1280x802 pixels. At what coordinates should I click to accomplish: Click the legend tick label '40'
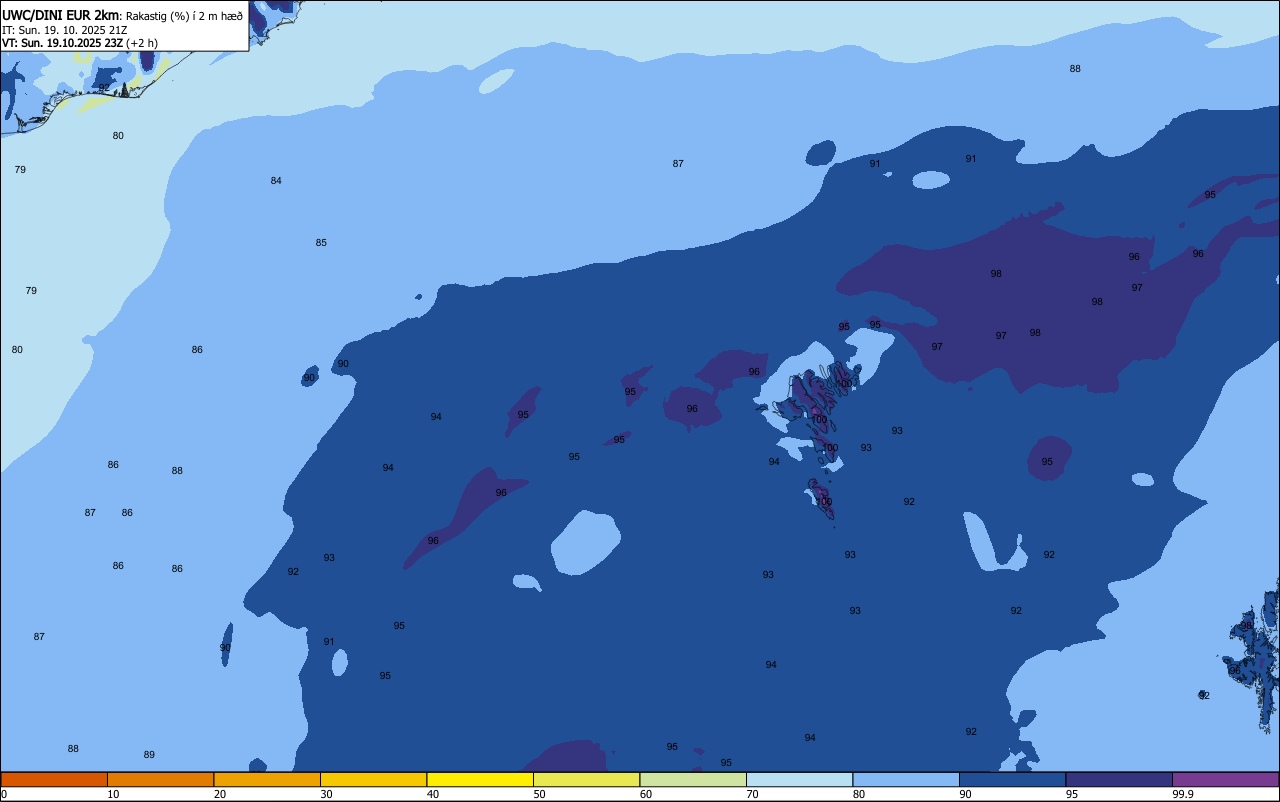(433, 794)
